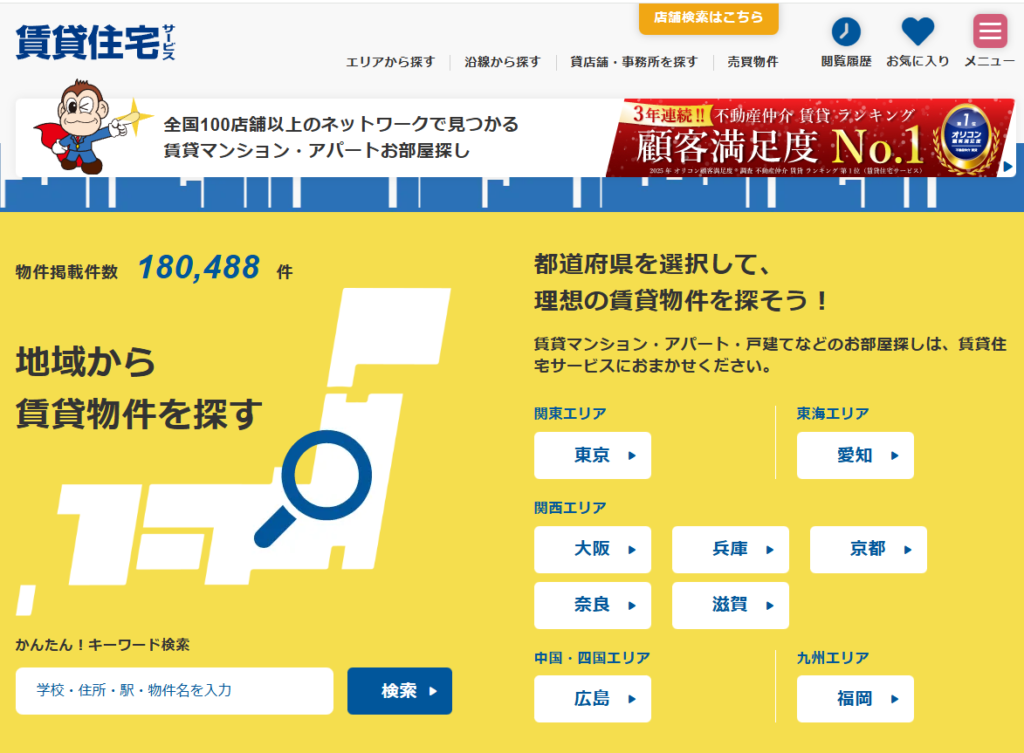
Task: Choose the 大阪 prefecture button
Action: [592, 550]
